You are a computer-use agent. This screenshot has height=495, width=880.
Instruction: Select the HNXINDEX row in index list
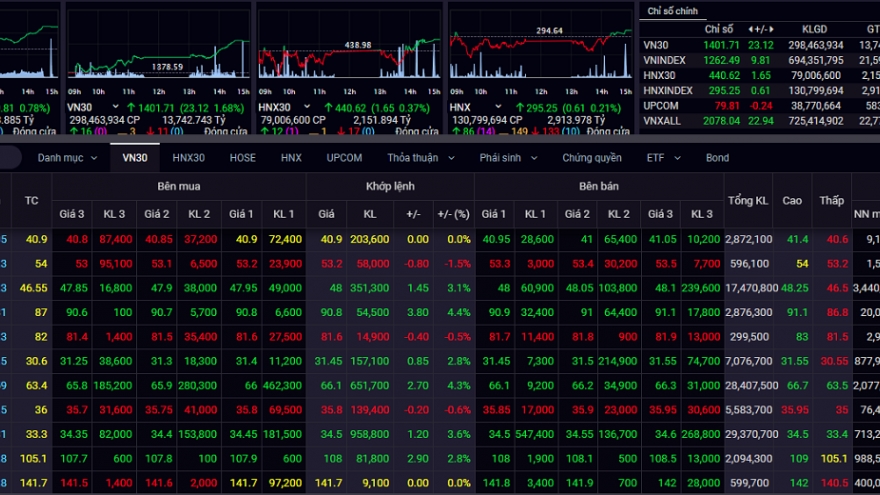760,90
